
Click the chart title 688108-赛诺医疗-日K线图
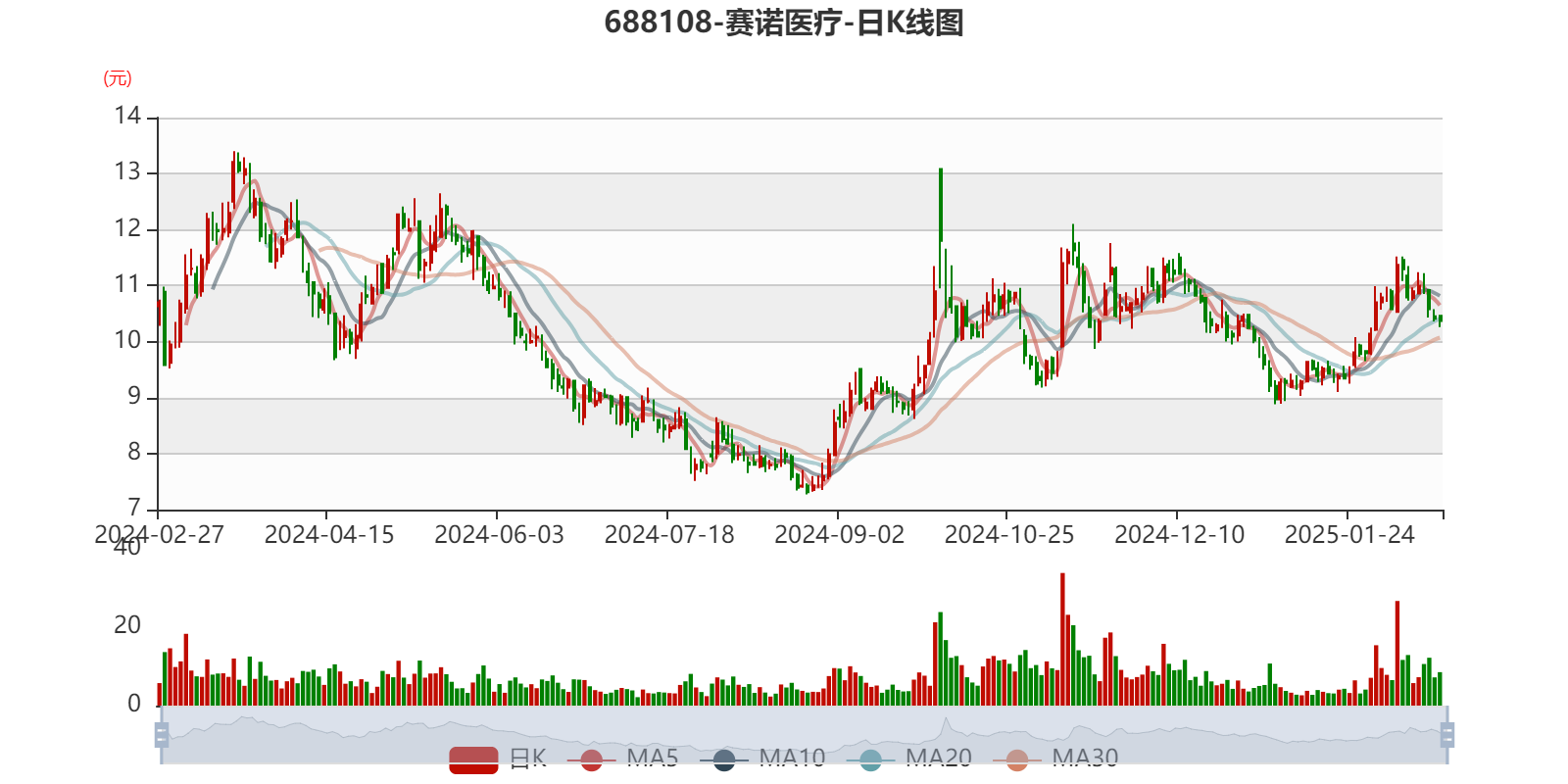coord(784,22)
